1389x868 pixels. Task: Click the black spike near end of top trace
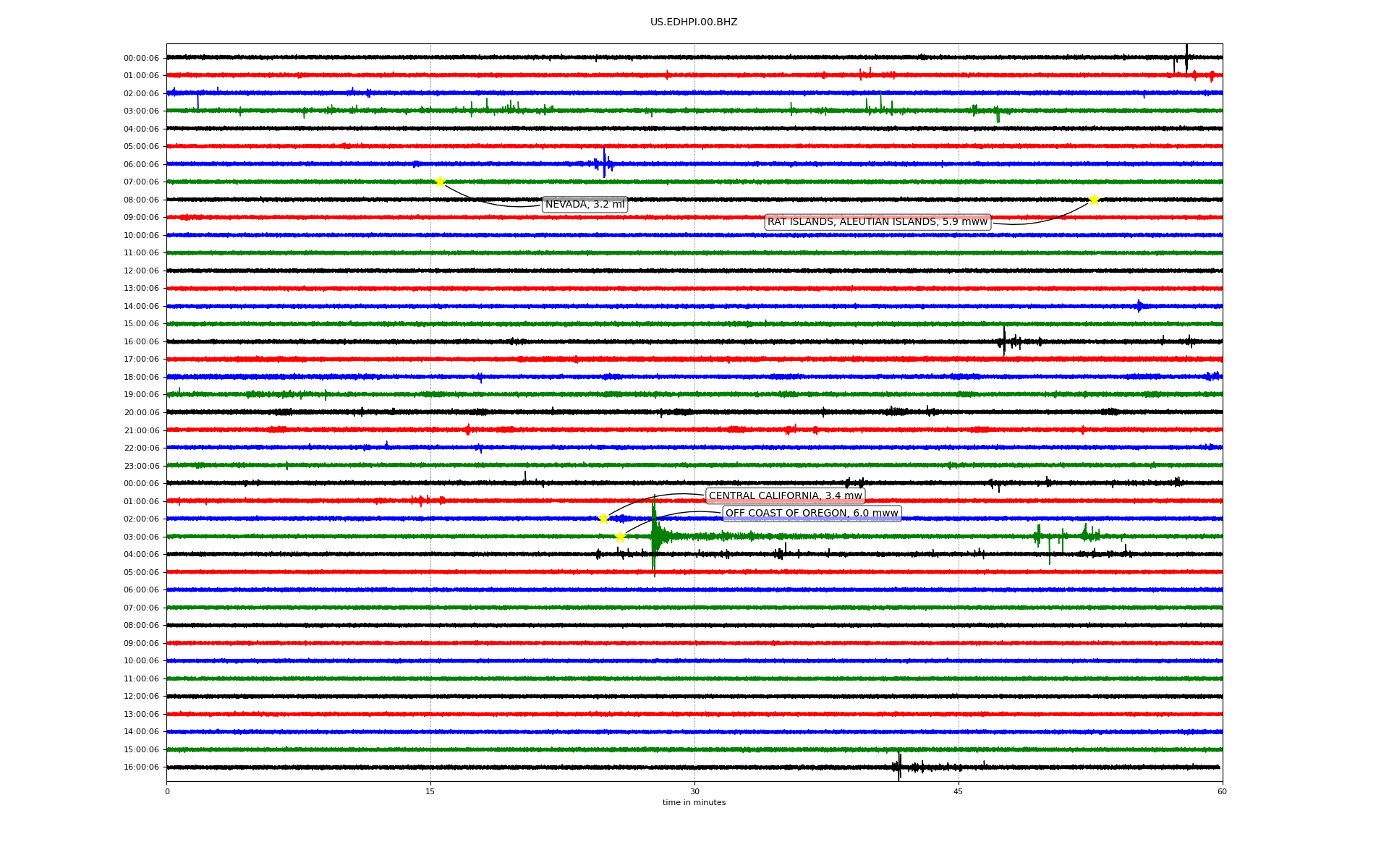[x=1186, y=56]
